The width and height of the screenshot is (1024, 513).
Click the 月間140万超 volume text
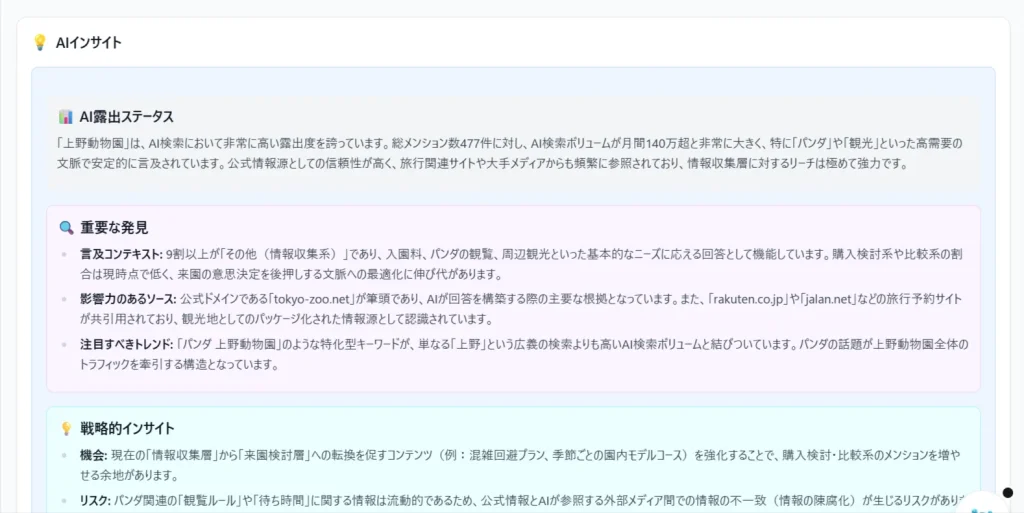coord(655,144)
